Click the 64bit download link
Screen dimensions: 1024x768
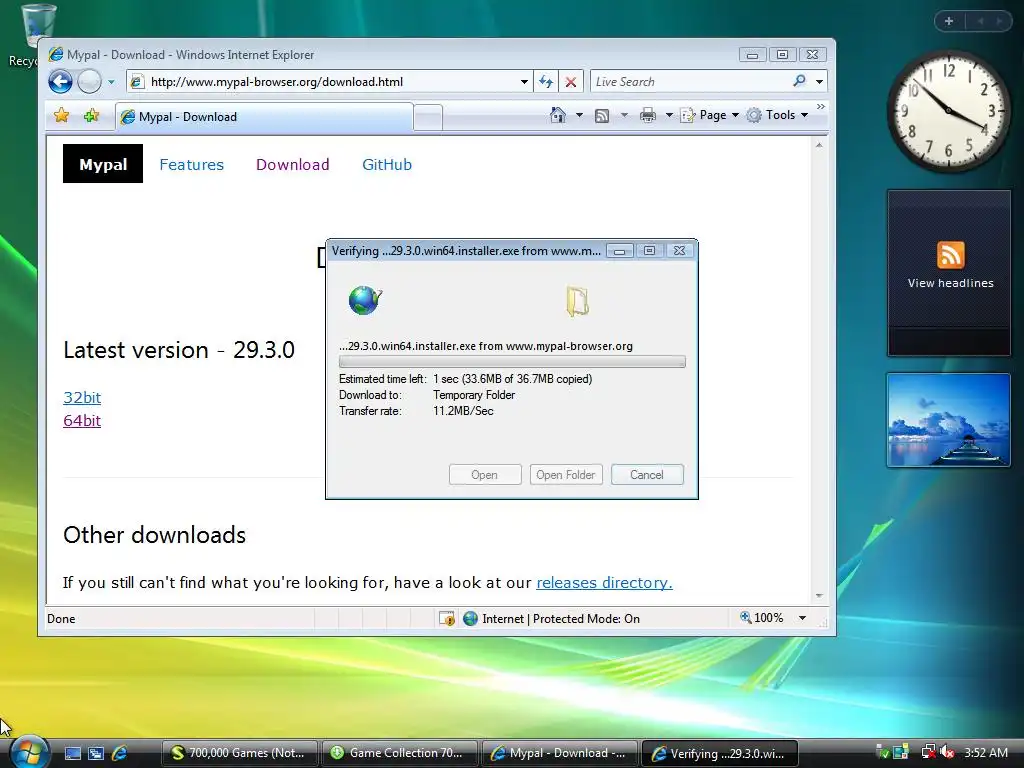click(x=82, y=421)
